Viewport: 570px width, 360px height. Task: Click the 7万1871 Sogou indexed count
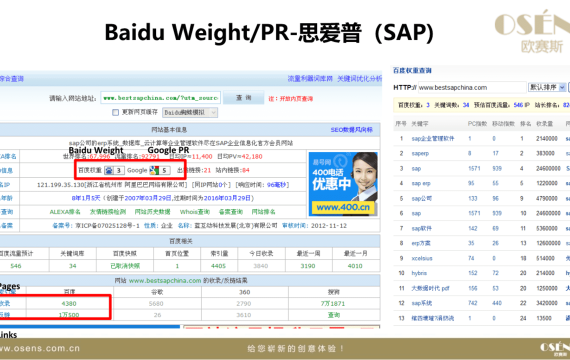click(333, 304)
